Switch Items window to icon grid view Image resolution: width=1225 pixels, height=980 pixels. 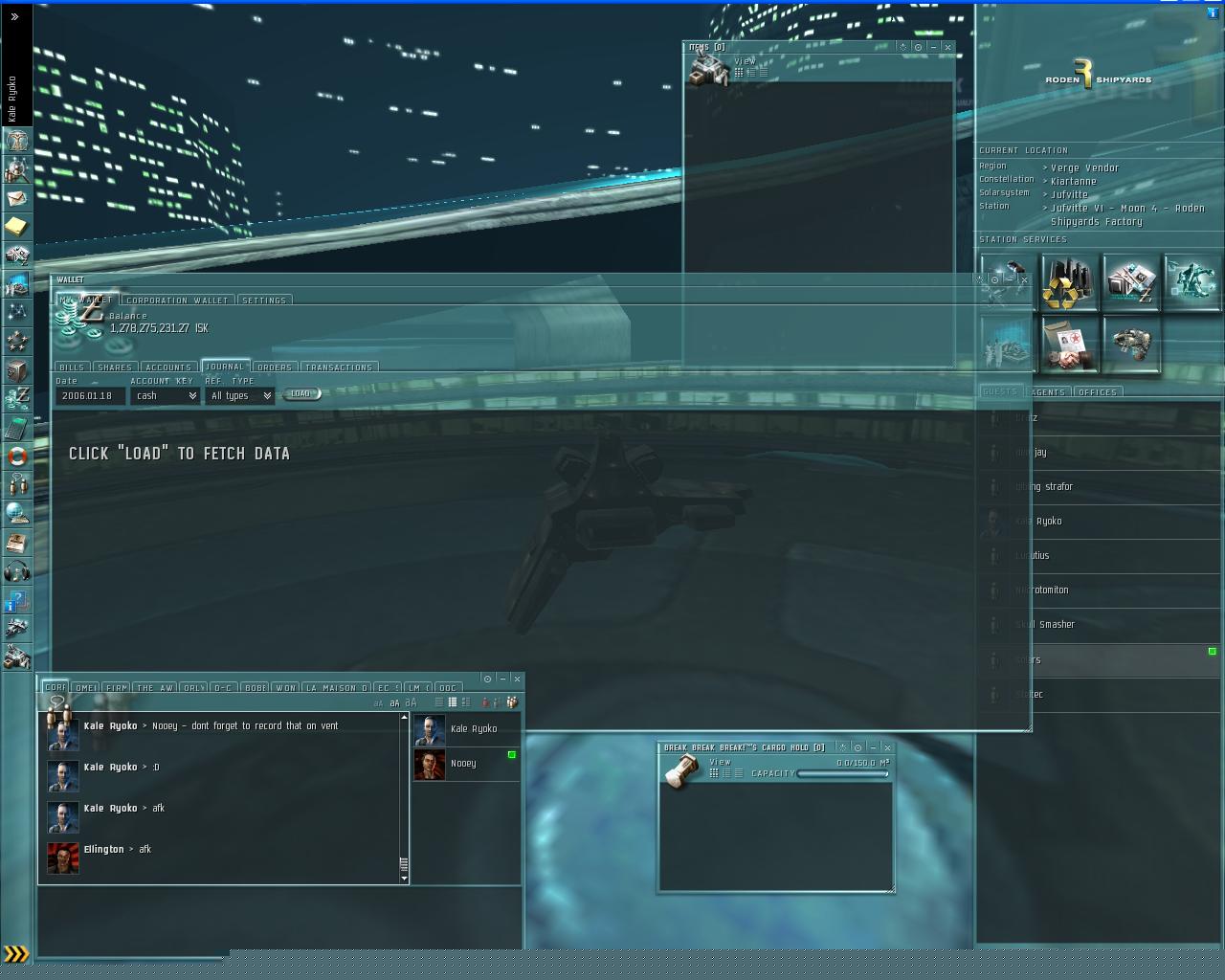tap(739, 73)
